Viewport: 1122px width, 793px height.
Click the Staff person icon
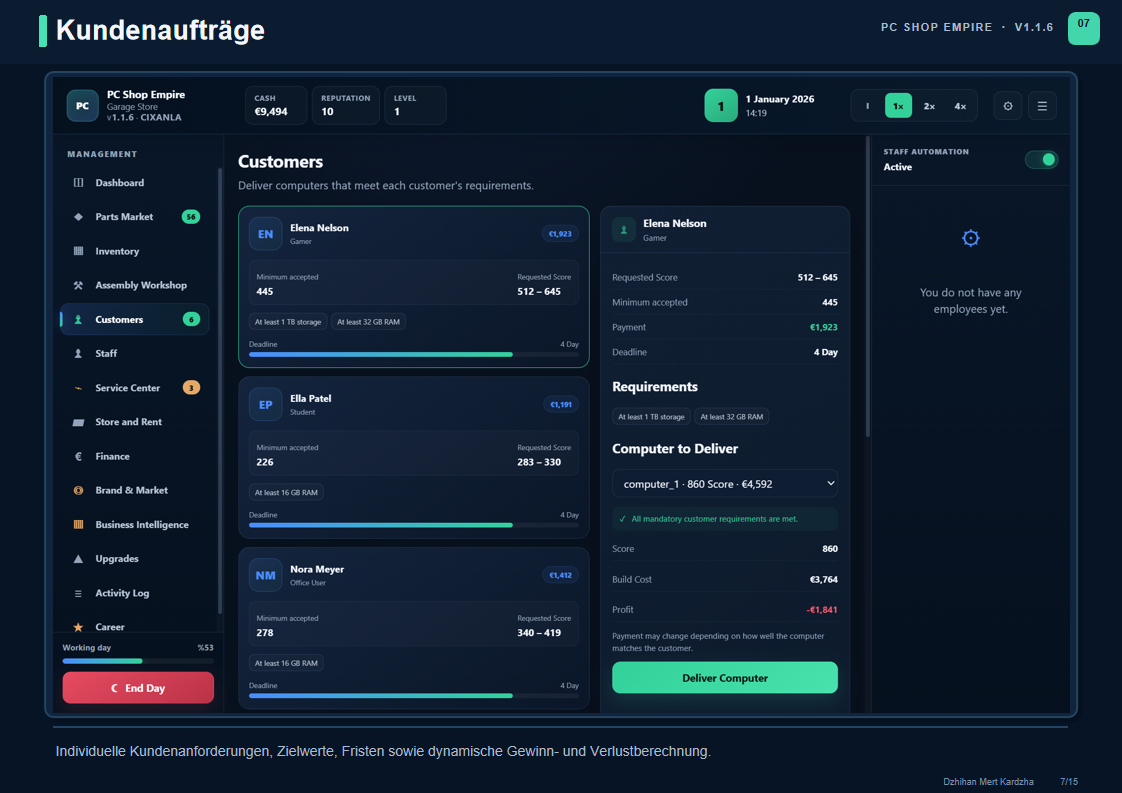(79, 354)
